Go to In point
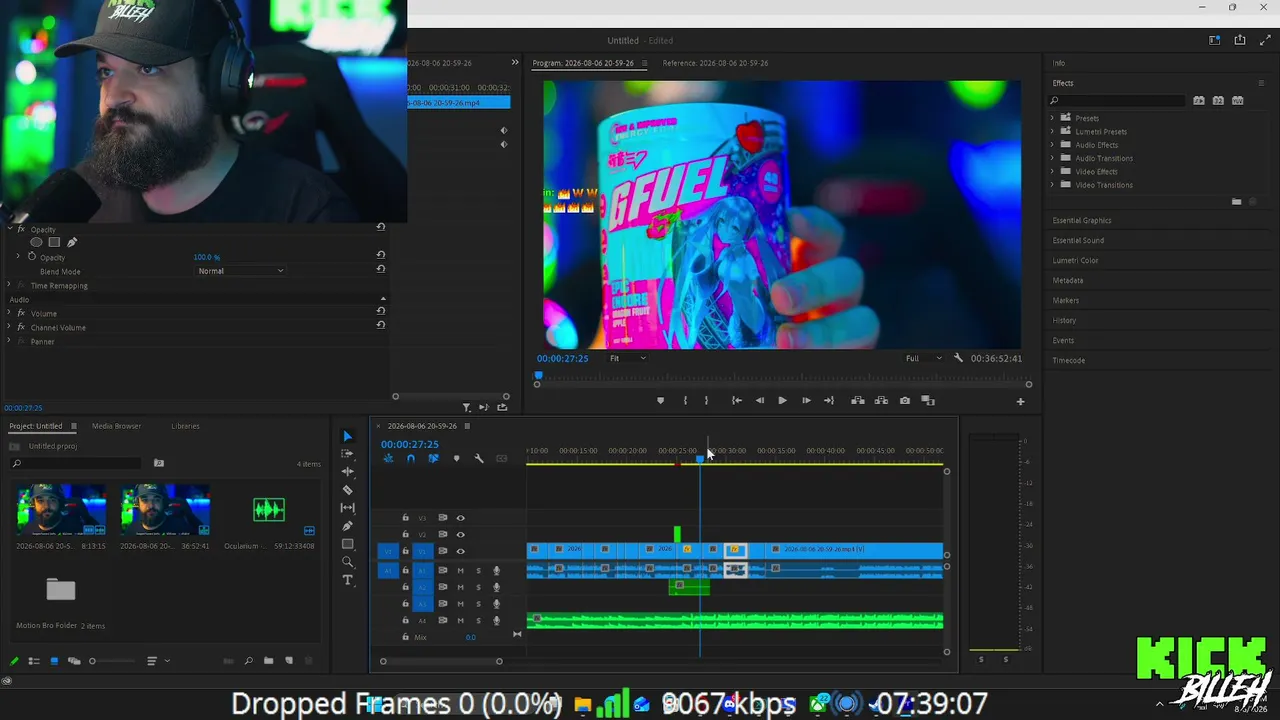This screenshot has width=1280, height=720. [x=736, y=401]
